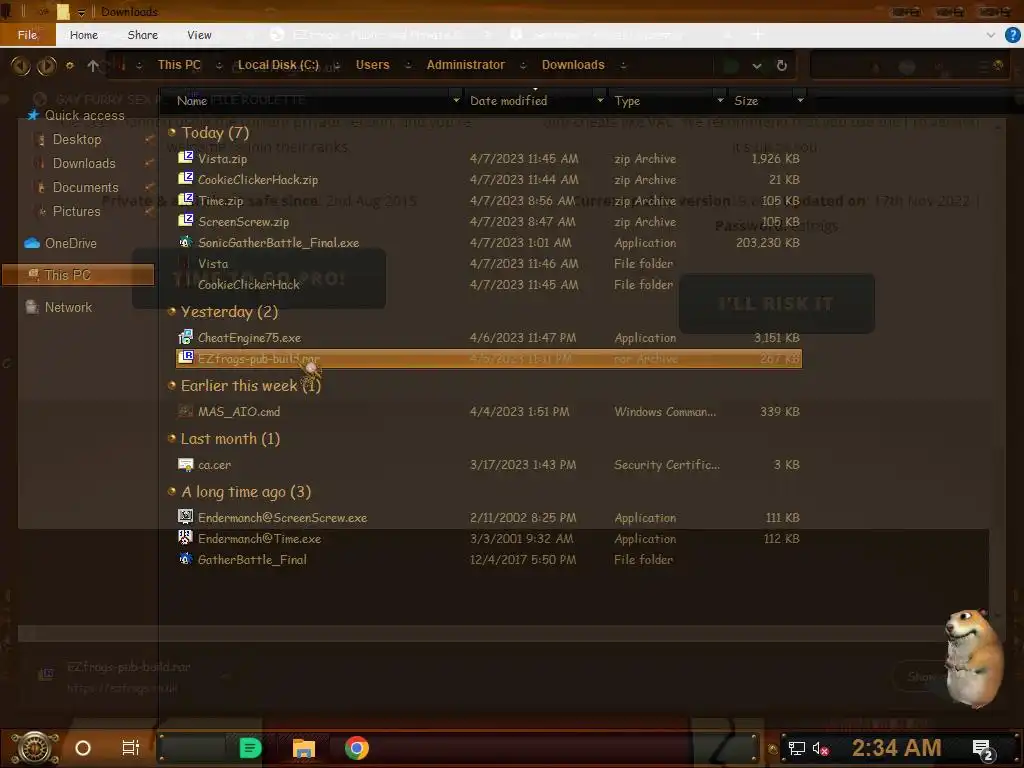Select Endermanch@ScreenScrew.exe icon
This screenshot has height=768, width=1024.
click(185, 517)
